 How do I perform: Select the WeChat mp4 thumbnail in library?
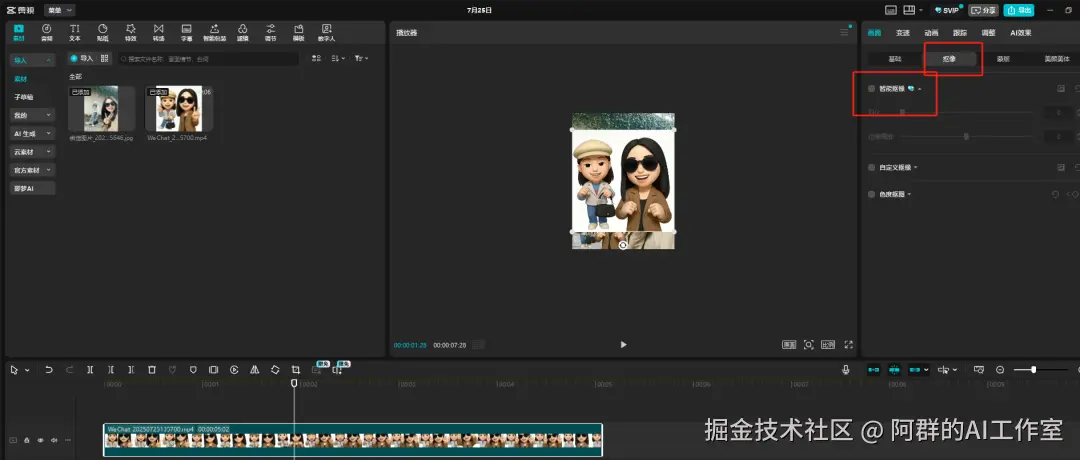pyautogui.click(x=178, y=109)
